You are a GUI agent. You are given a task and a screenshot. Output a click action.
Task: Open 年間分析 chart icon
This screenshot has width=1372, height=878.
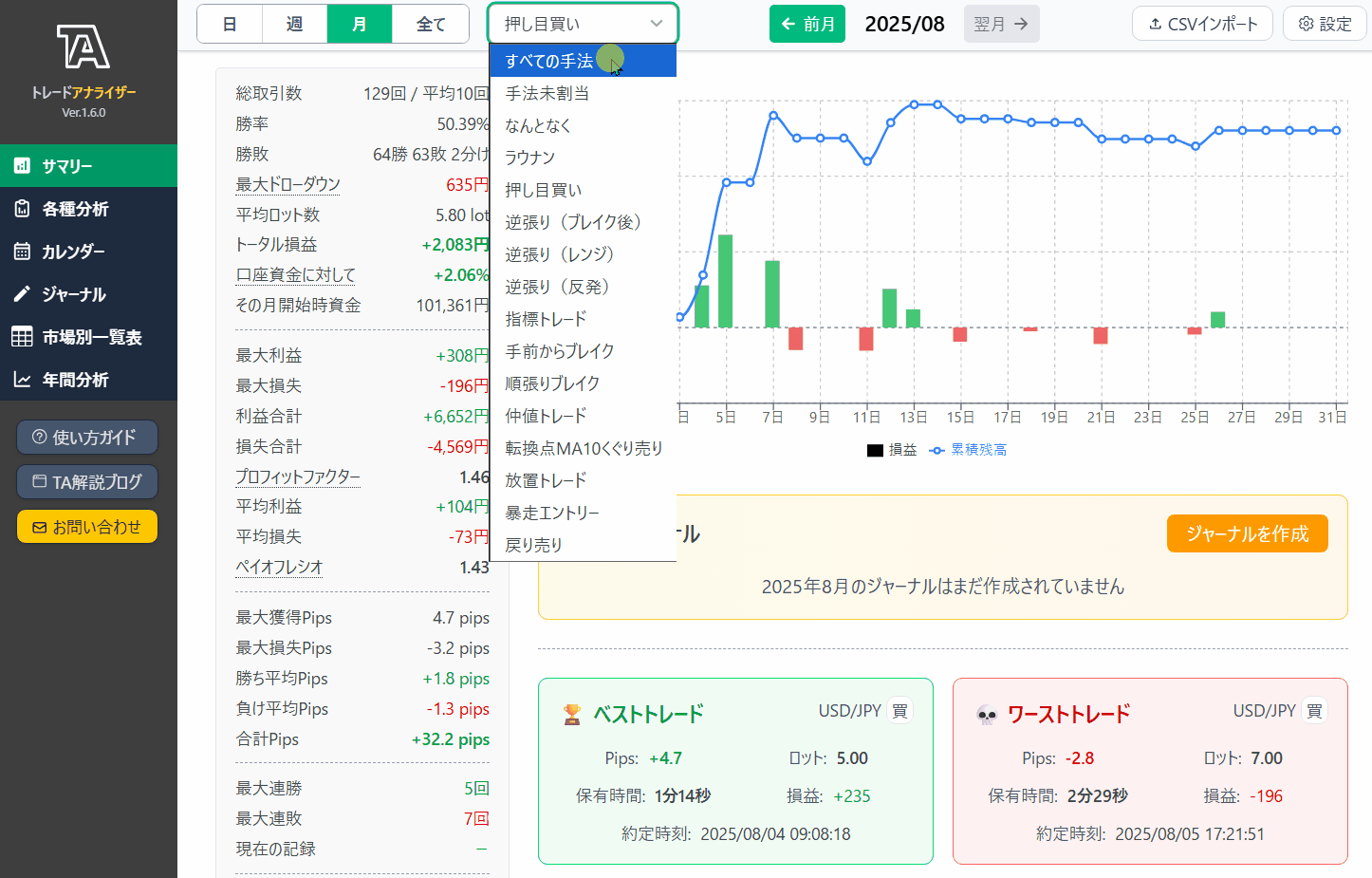[x=22, y=380]
